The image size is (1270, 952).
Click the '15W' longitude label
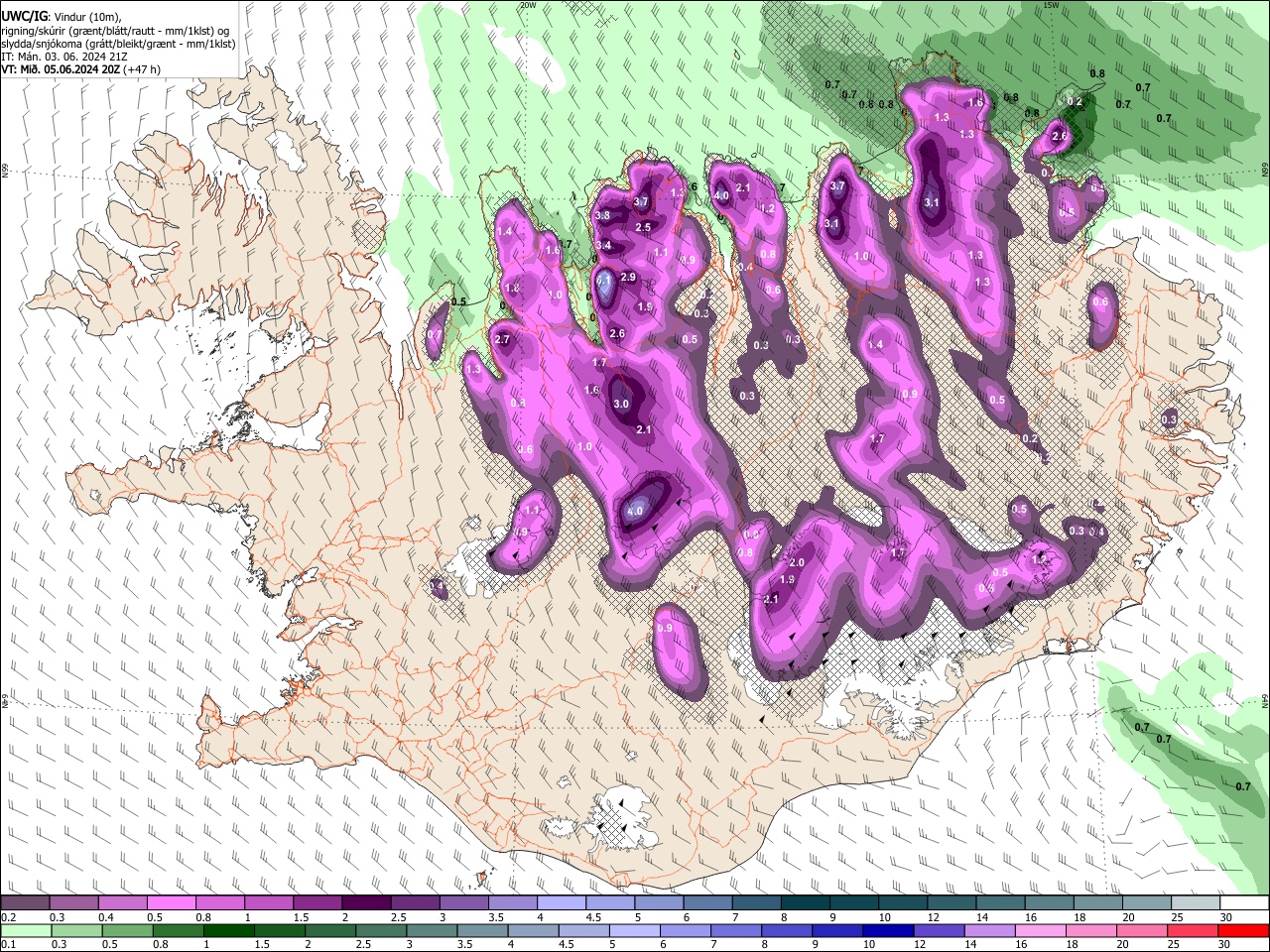(1052, 5)
